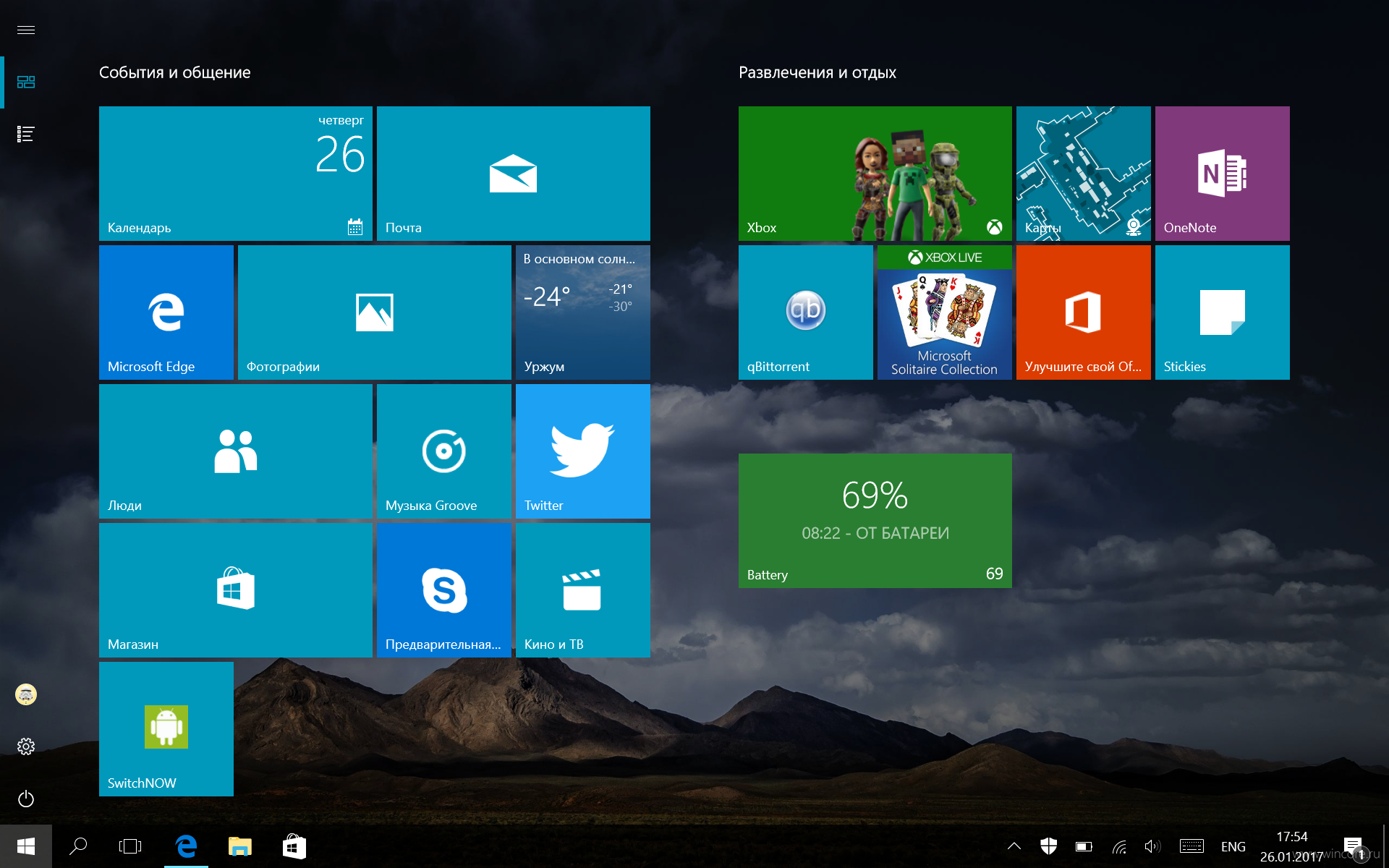Show hidden tray icons chevron
The image size is (1389, 868).
[1014, 846]
